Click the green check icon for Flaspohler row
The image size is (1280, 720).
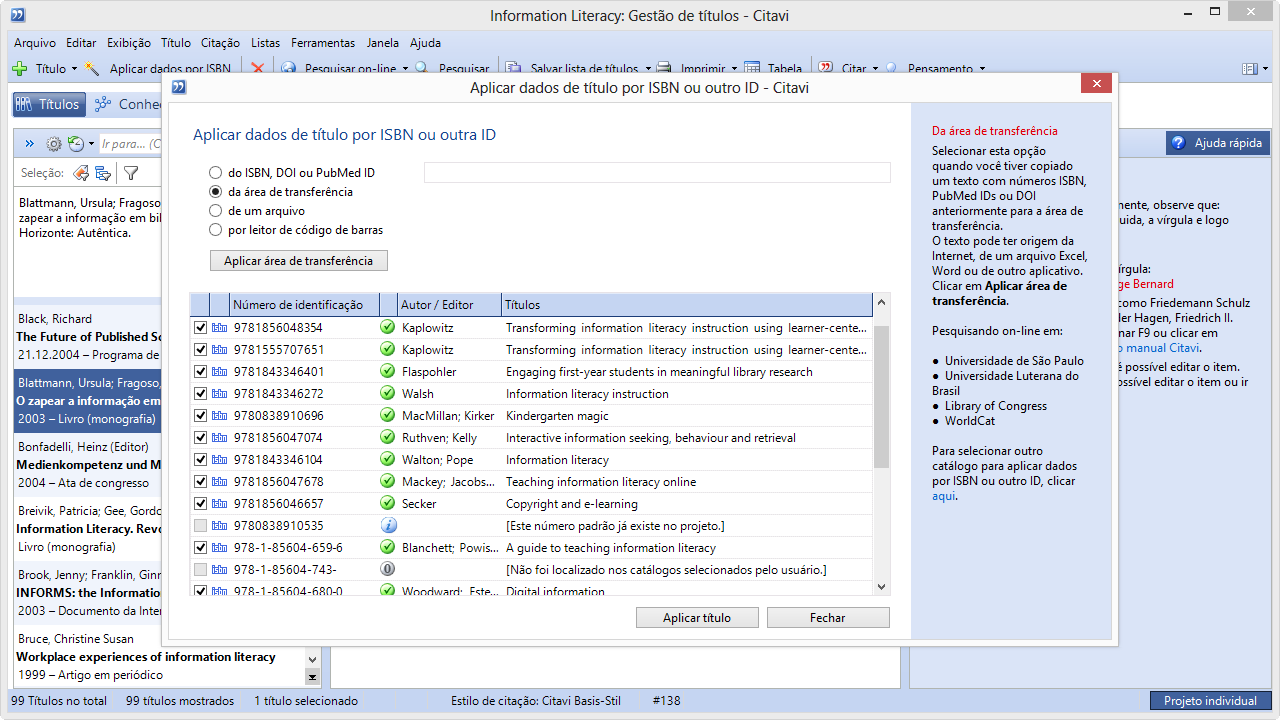[387, 371]
